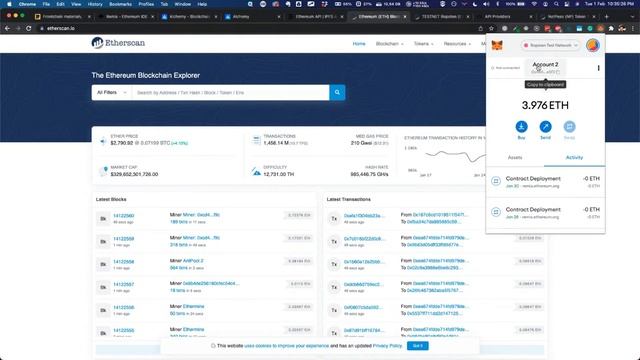Viewport: 640px width, 360px height.
Task: Click the Bk icon for block 14122560
Action: (103, 218)
